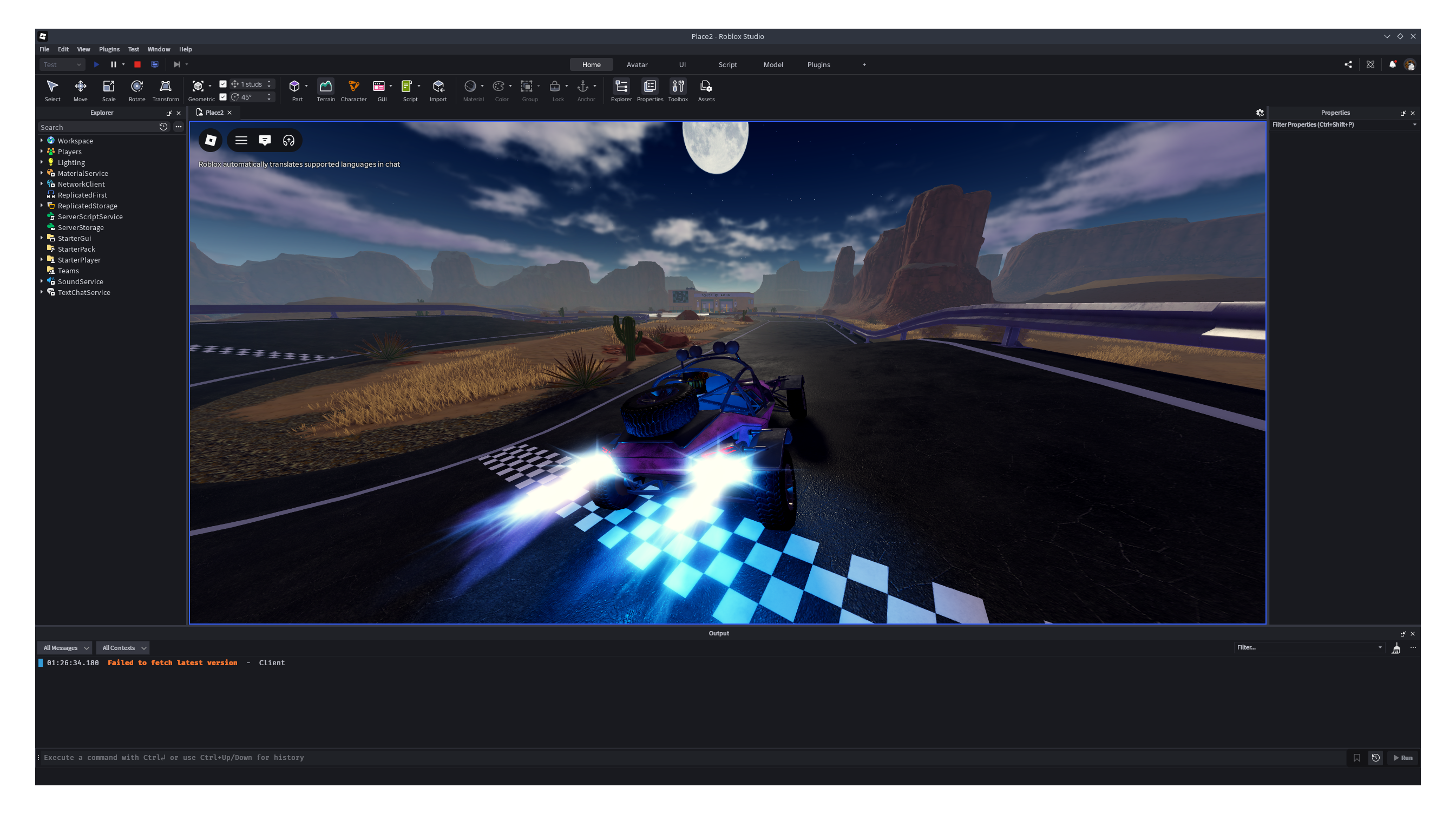Clear the Output log with broom icon
The height and width of the screenshot is (827, 1456).
pyautogui.click(x=1395, y=647)
